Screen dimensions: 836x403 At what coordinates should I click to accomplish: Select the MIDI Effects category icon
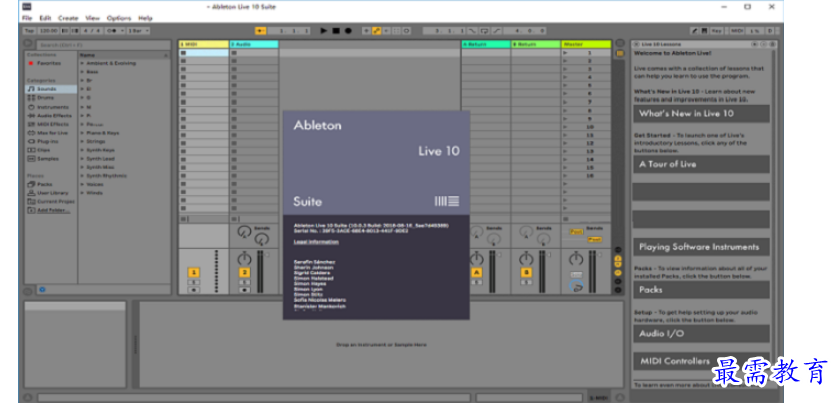point(31,124)
